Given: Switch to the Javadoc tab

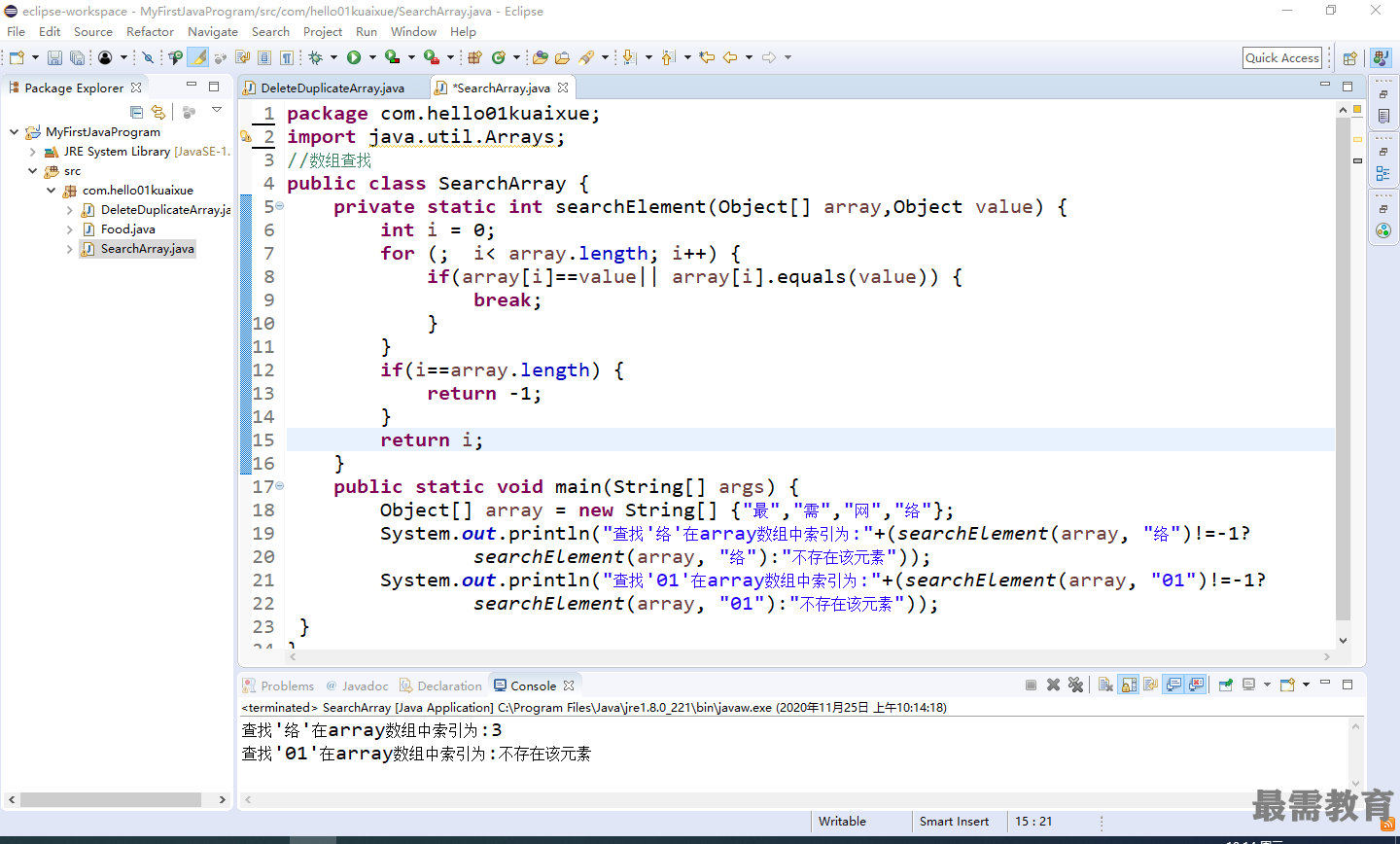Looking at the screenshot, I should click(x=357, y=686).
